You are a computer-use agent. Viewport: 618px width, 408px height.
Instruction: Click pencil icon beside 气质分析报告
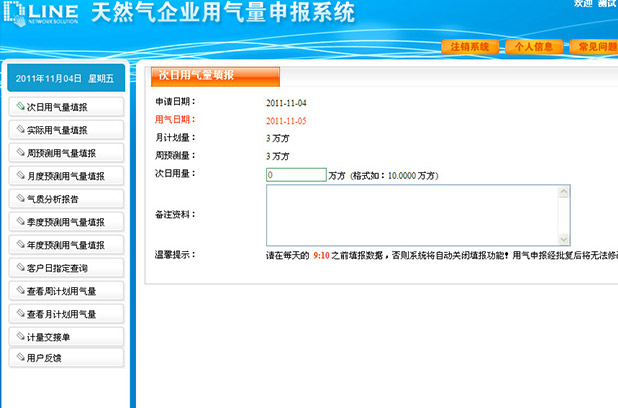pos(19,199)
